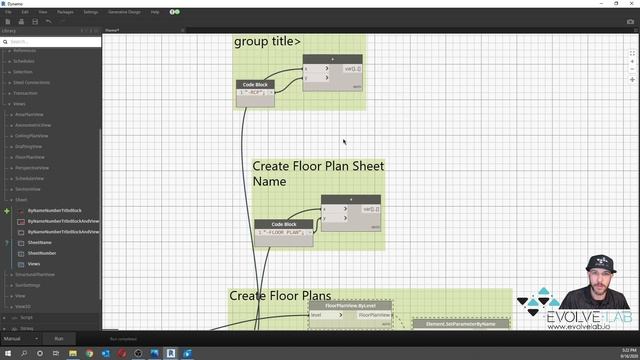Click the Save toolbar icon

(35, 22)
